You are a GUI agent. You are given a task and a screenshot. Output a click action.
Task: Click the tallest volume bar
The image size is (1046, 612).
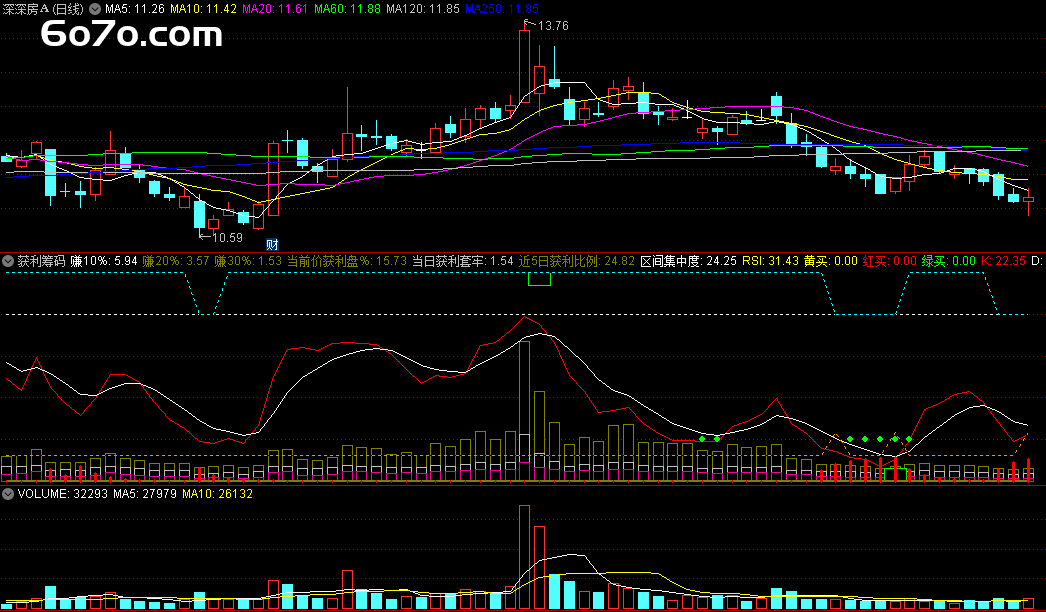(523, 556)
